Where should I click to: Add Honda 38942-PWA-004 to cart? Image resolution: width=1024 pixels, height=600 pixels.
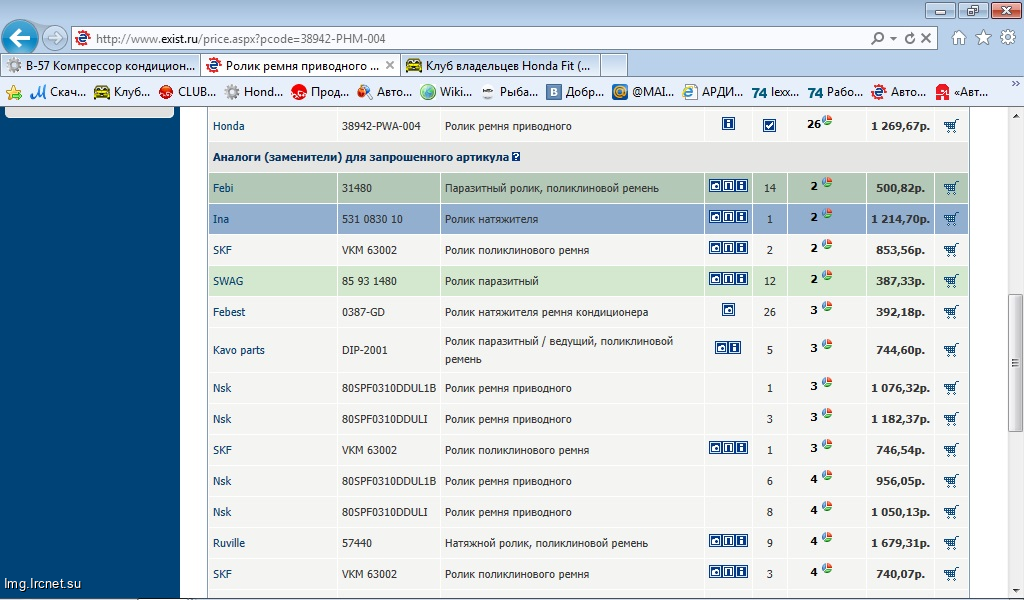pos(951,127)
